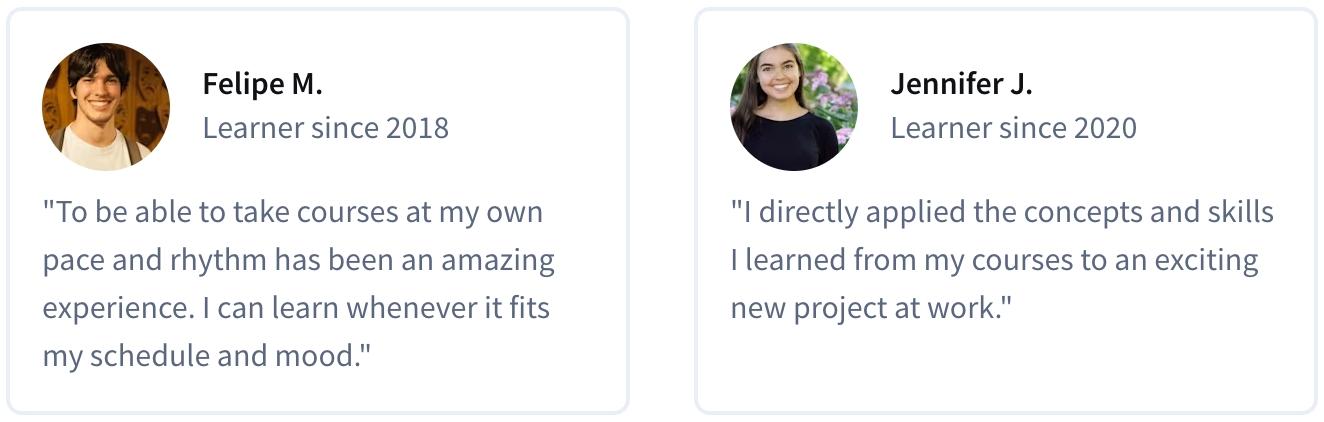The width and height of the screenshot is (1324, 422).
Task: Click the first line of Felipe's testimonial quote
Action: pos(293,213)
